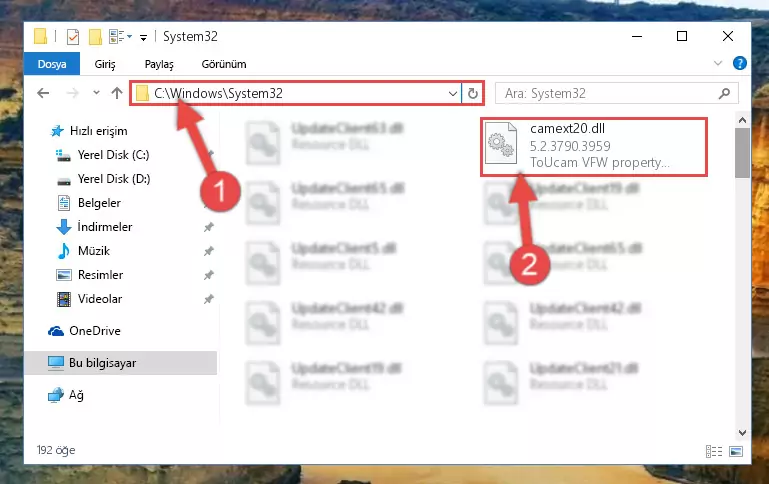The height and width of the screenshot is (484, 769).
Task: Click the Back navigation arrow
Action: click(x=43, y=93)
